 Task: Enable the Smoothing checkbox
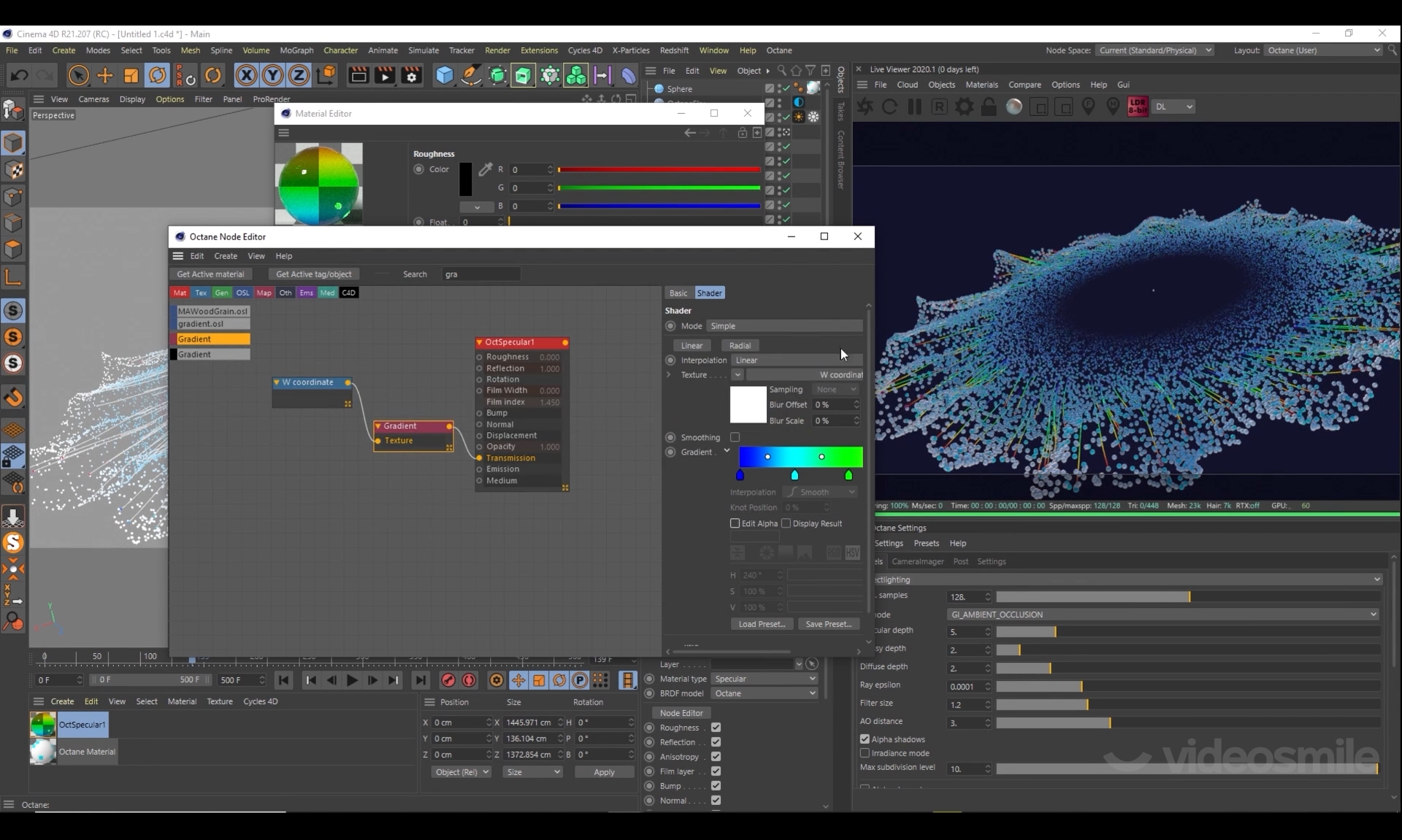pyautogui.click(x=735, y=437)
